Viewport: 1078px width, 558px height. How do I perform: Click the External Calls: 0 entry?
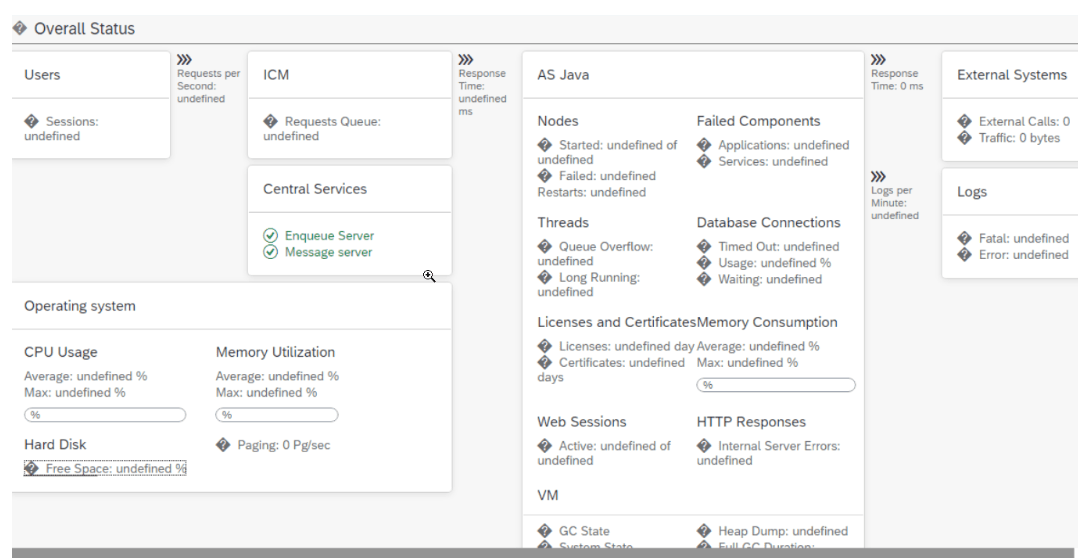pos(1014,122)
